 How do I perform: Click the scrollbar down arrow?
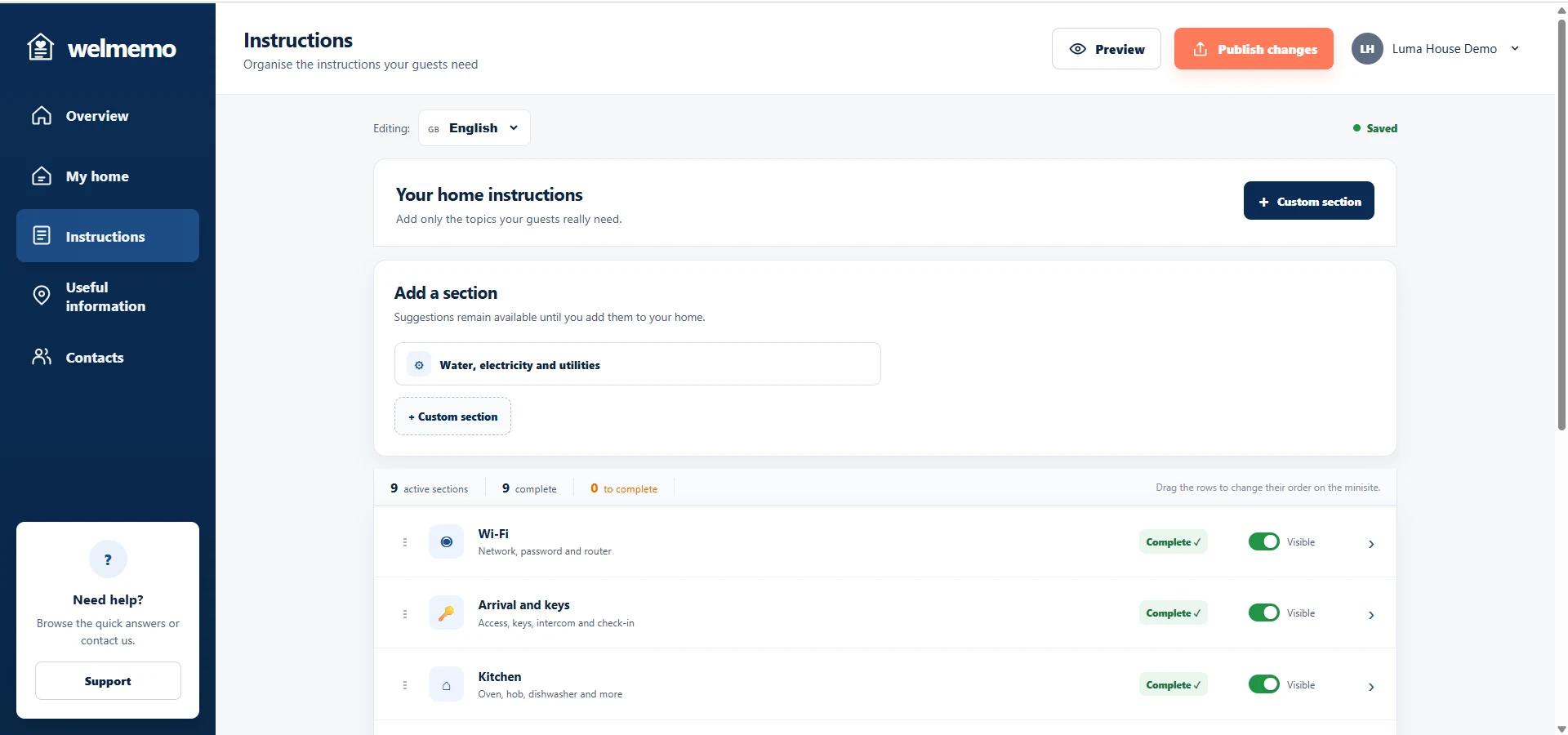[x=1561, y=728]
